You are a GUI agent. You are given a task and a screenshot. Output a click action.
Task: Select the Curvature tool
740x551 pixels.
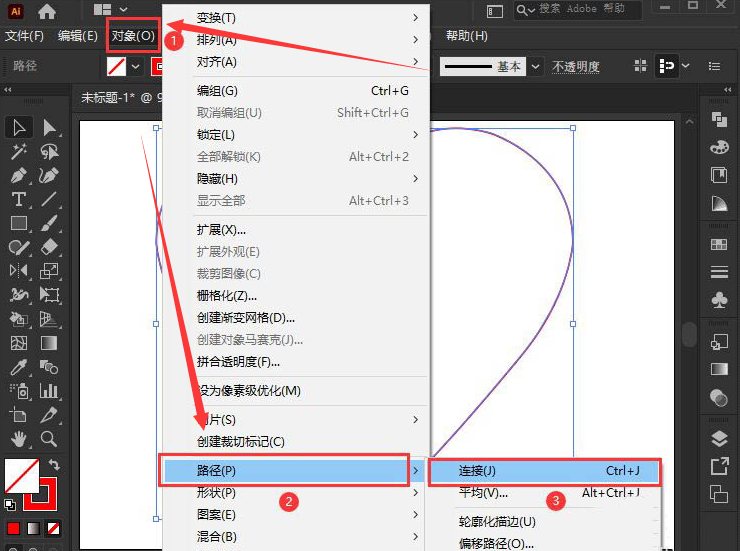point(49,175)
